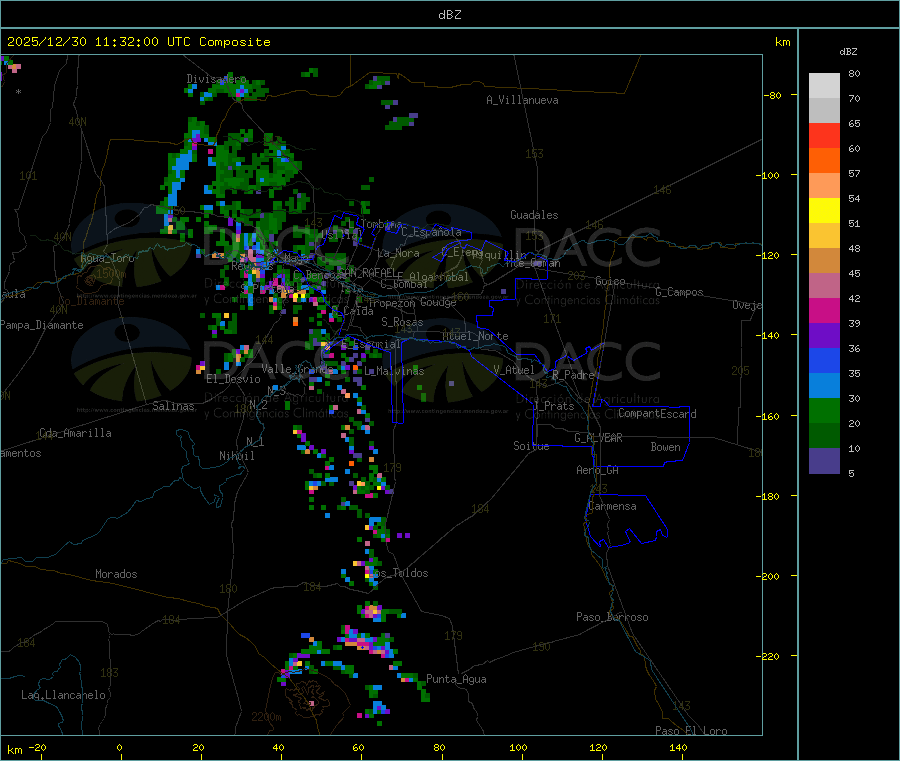This screenshot has width=900, height=761.
Task: Click the 'dBZ' title at the top
Action: point(450,15)
